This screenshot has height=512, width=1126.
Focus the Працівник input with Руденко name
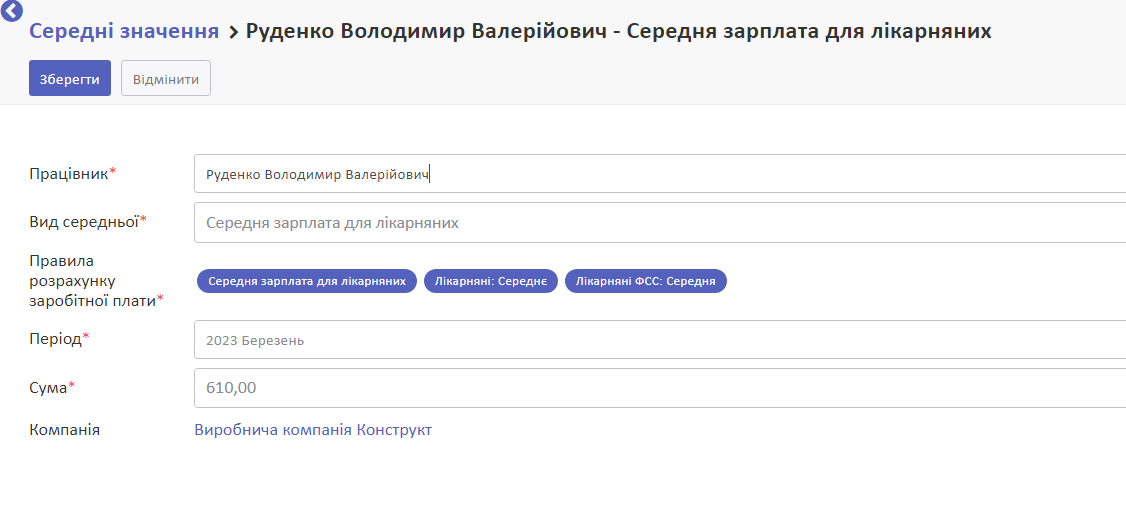[x=660, y=174]
